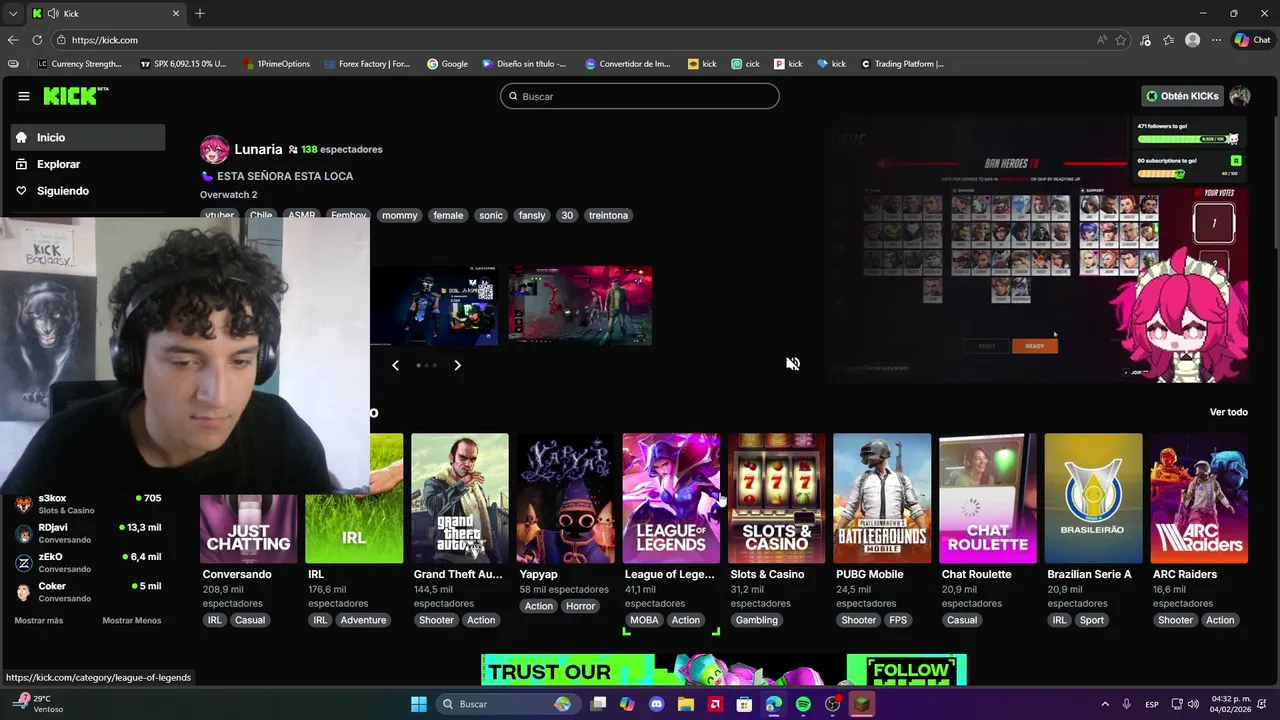1280x720 pixels.
Task: Open the Currency Strength bookmark
Action: click(79, 64)
